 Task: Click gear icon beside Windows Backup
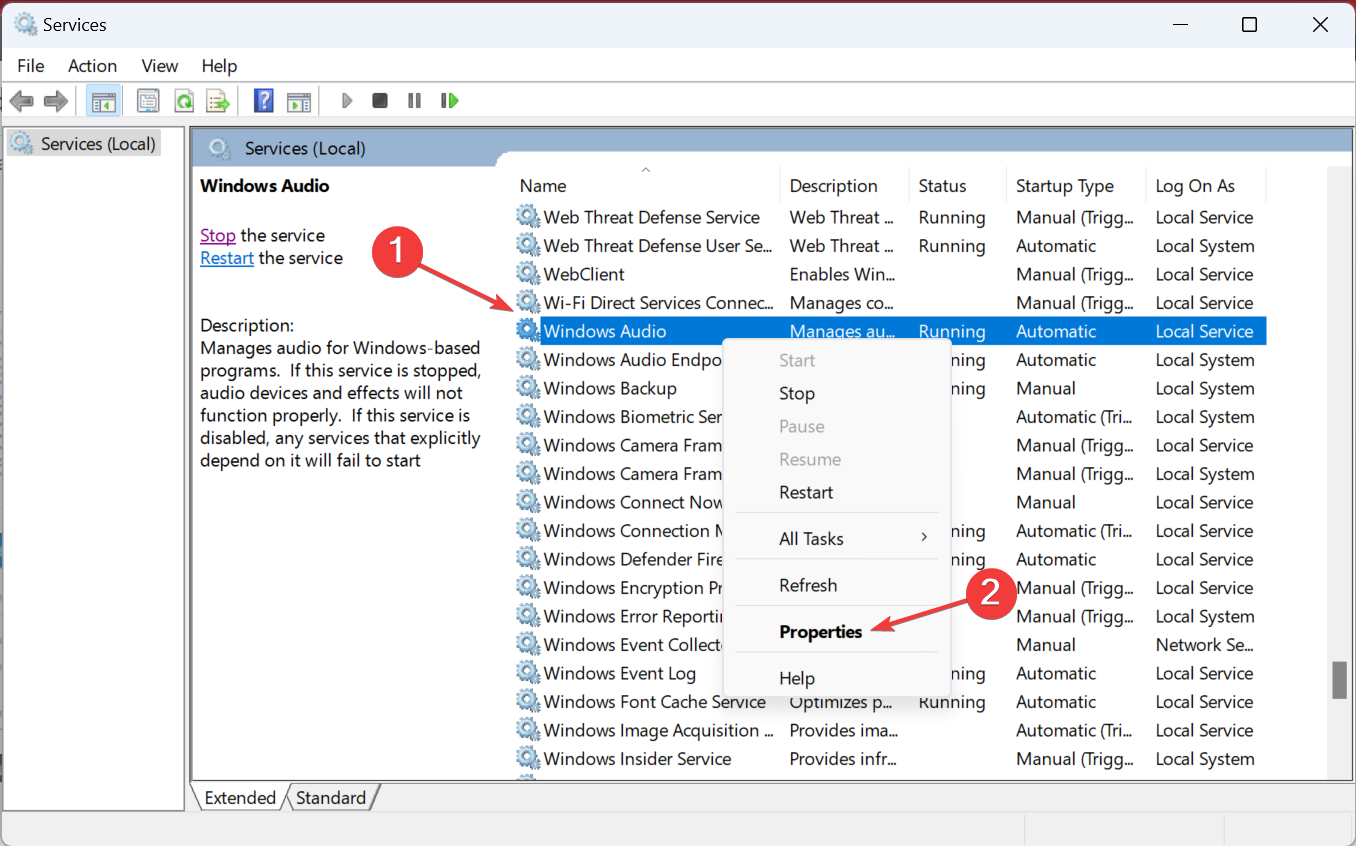tap(527, 388)
